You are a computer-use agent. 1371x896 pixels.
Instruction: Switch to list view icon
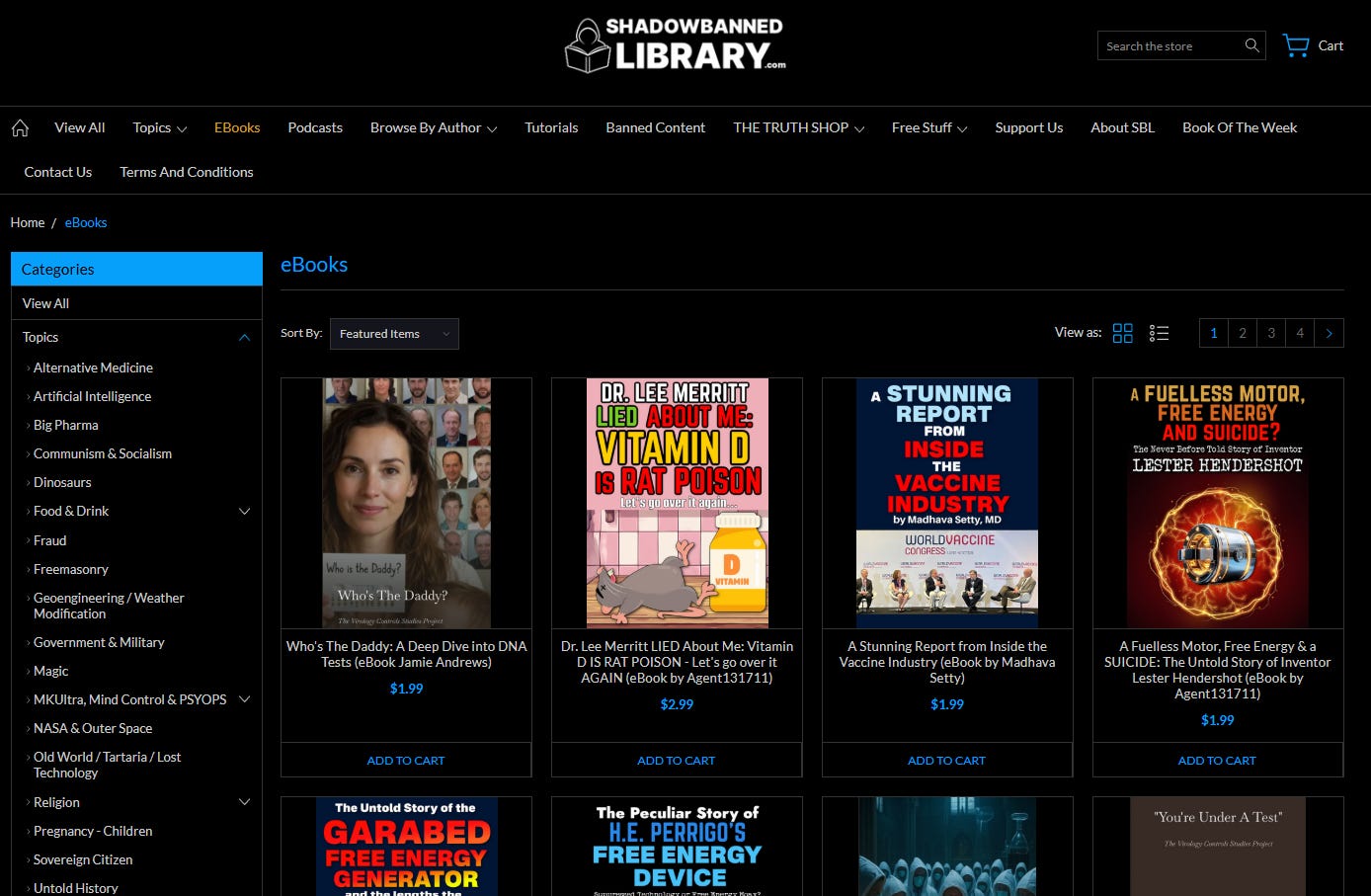point(1159,333)
